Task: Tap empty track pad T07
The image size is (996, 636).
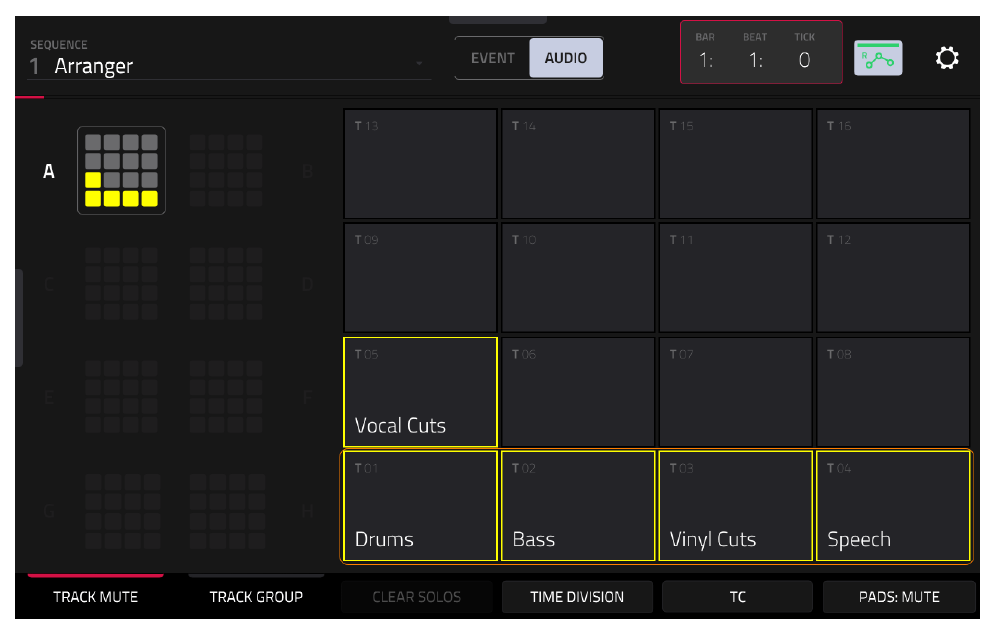Action: (x=736, y=392)
